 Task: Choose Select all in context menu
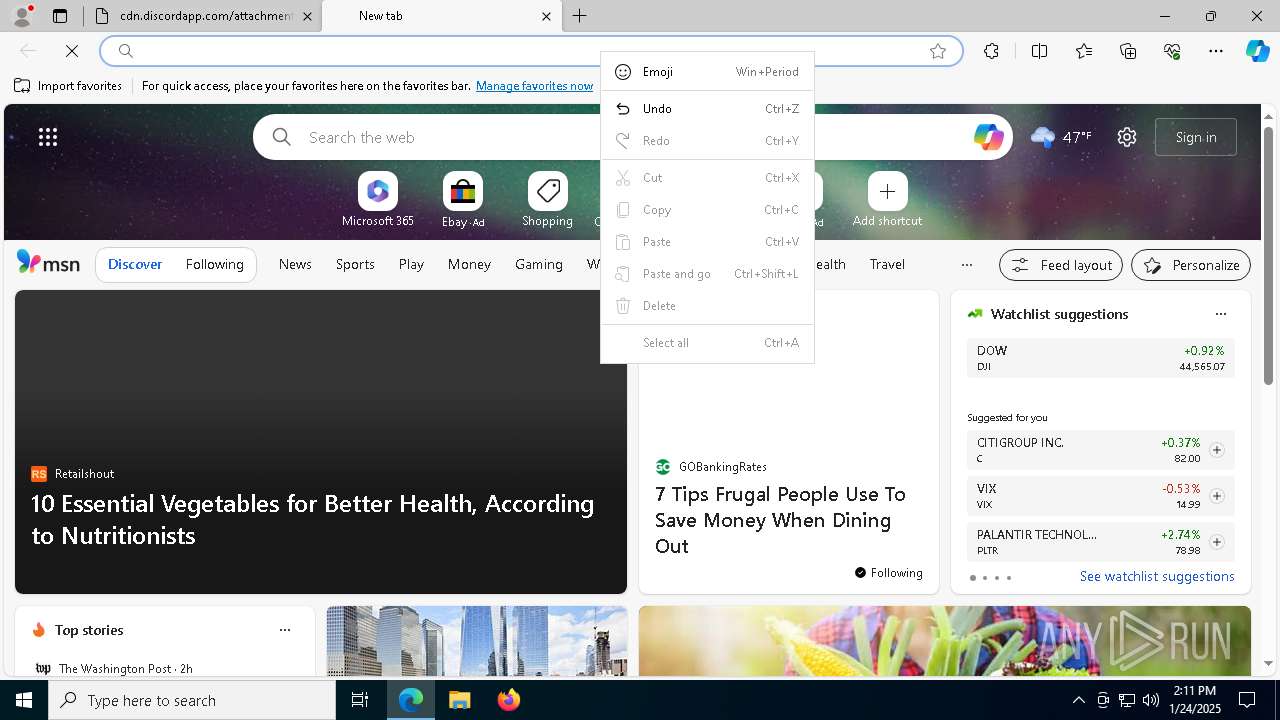tap(707, 343)
